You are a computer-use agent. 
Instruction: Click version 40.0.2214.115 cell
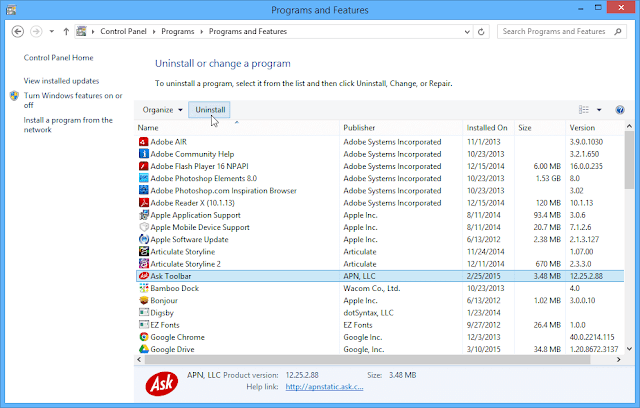coord(592,337)
